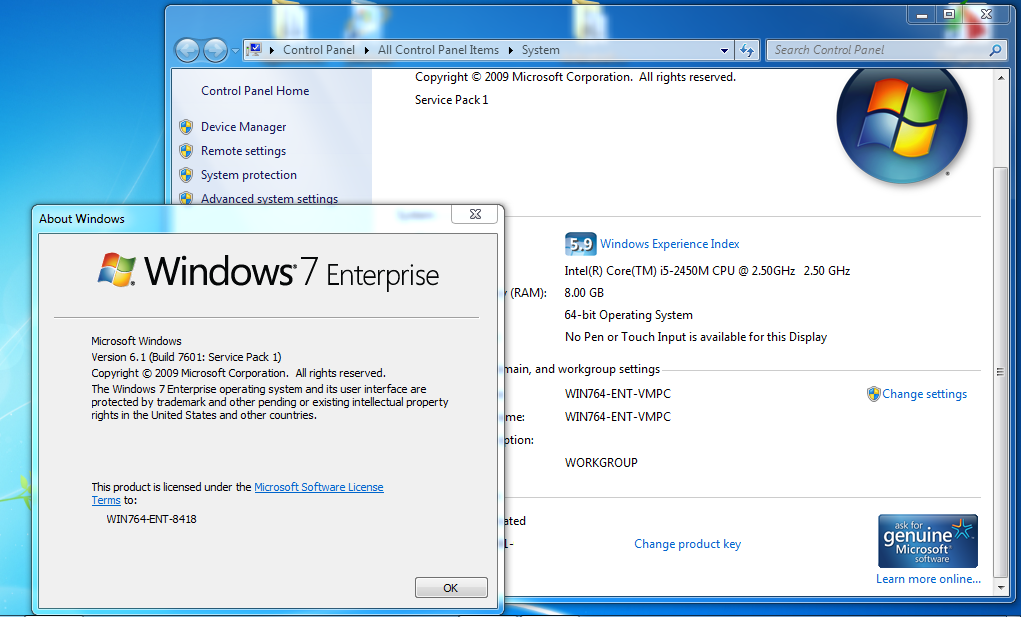Viewport: 1021px width, 617px height.
Task: Open Learn more online link
Action: [x=929, y=579]
